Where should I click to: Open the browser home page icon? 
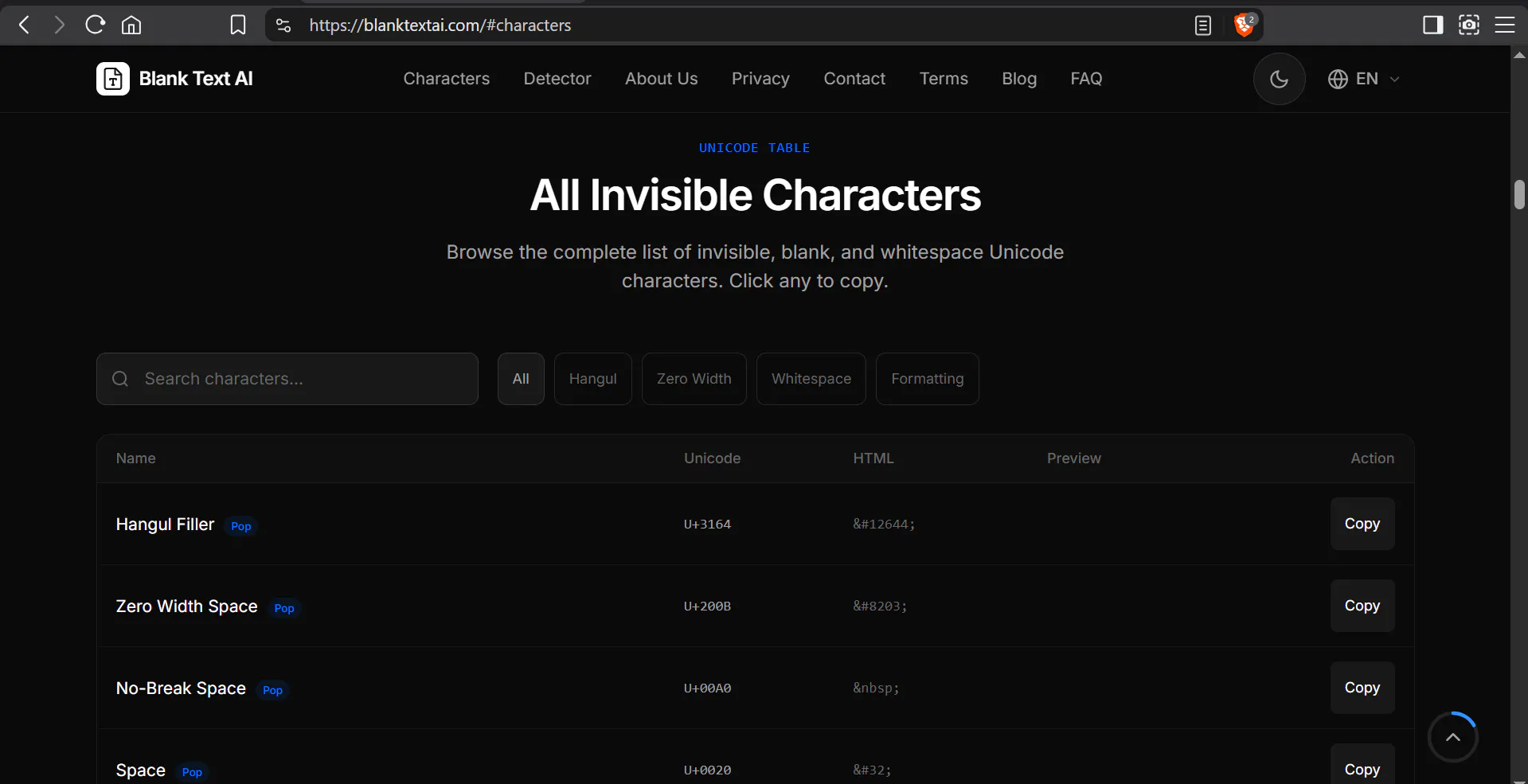coord(131,25)
